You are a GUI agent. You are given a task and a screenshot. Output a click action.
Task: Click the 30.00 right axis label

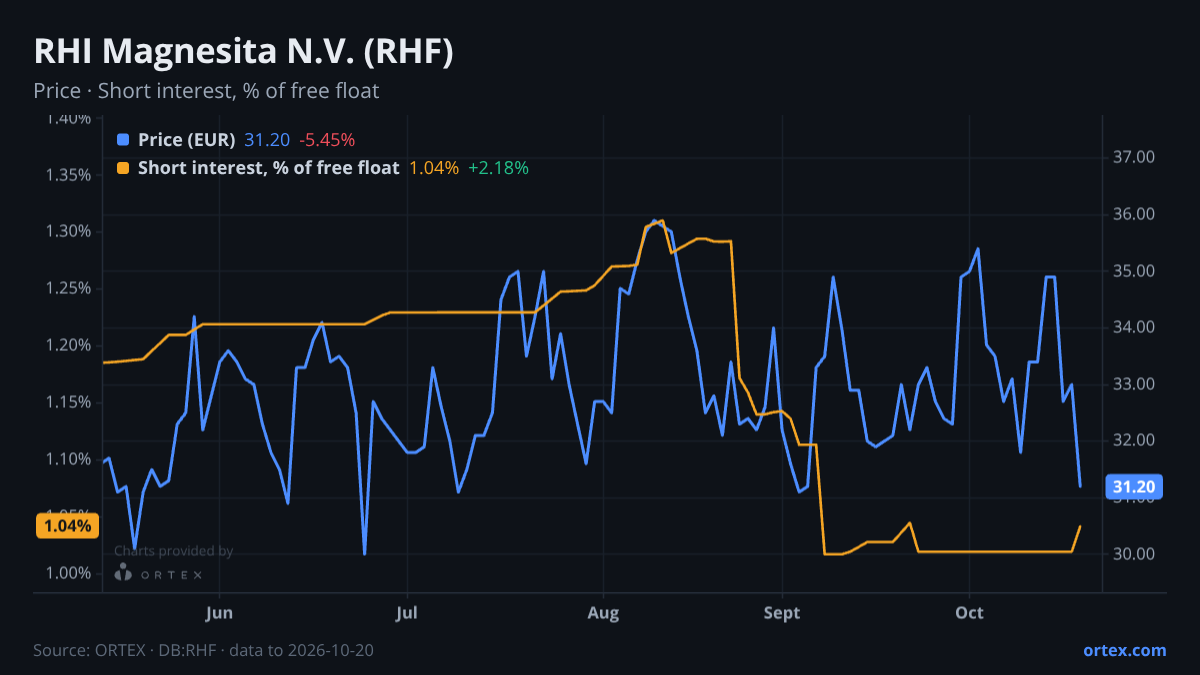click(x=1134, y=554)
